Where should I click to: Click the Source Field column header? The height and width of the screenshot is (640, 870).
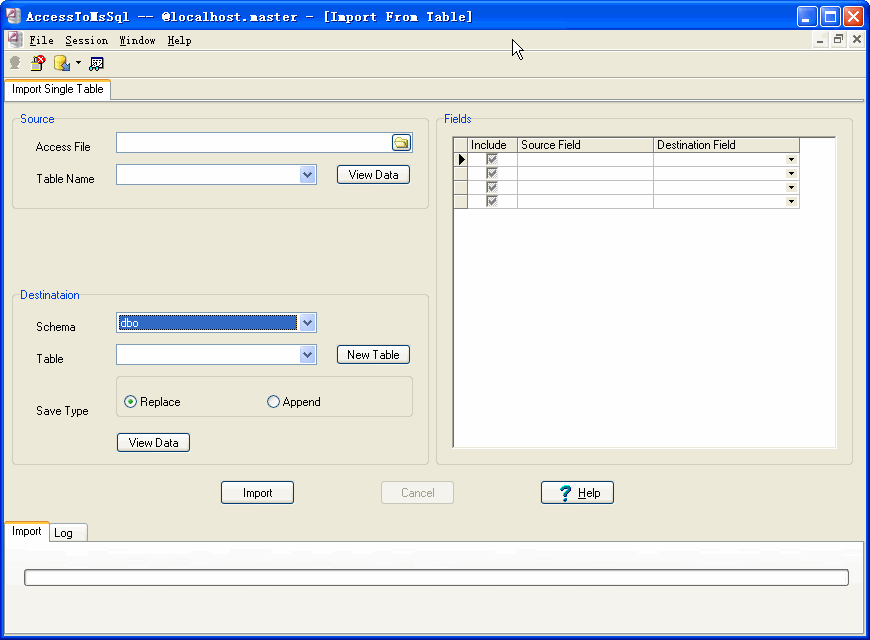[585, 145]
